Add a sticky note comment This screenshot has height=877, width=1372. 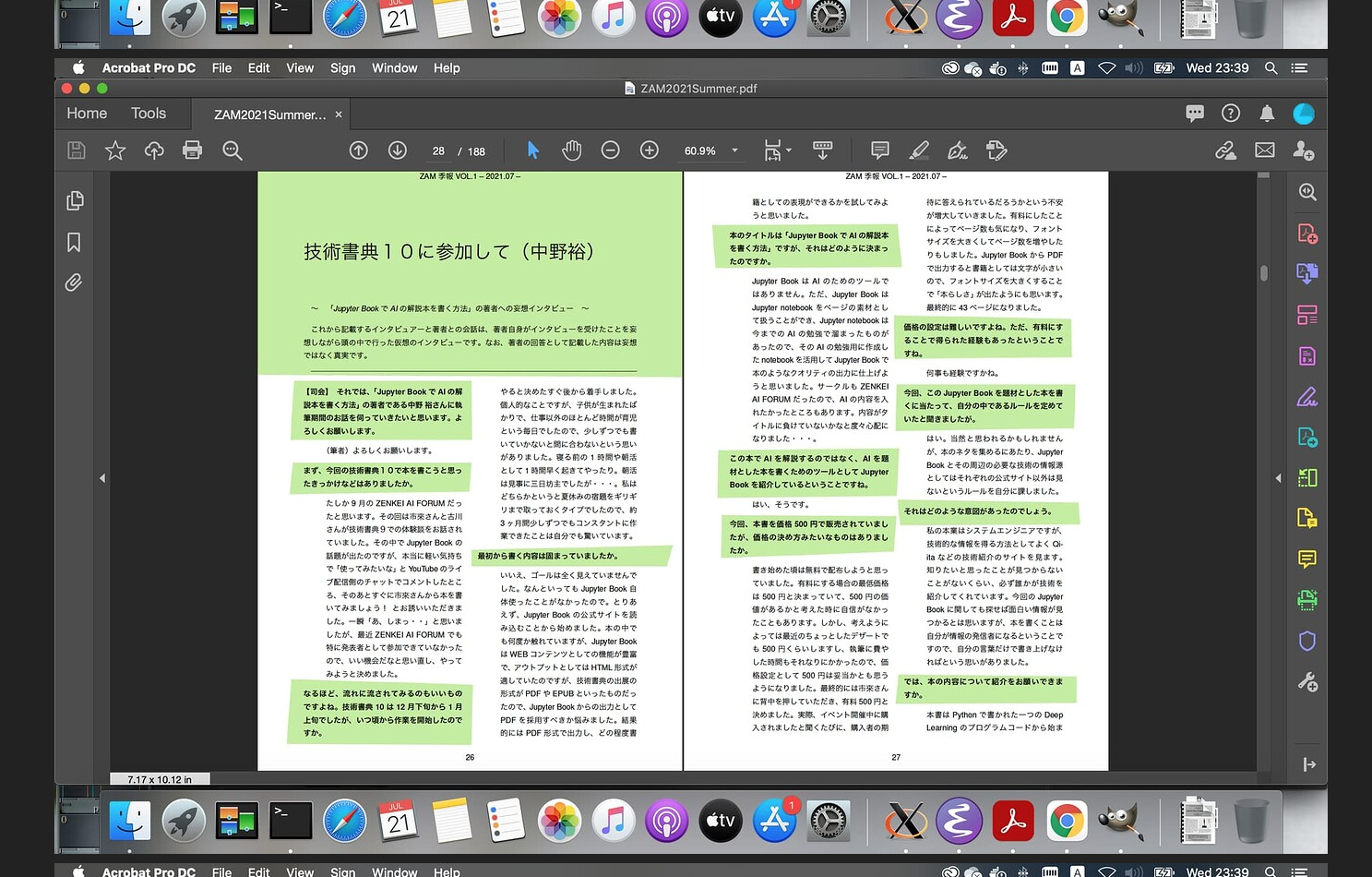point(879,150)
